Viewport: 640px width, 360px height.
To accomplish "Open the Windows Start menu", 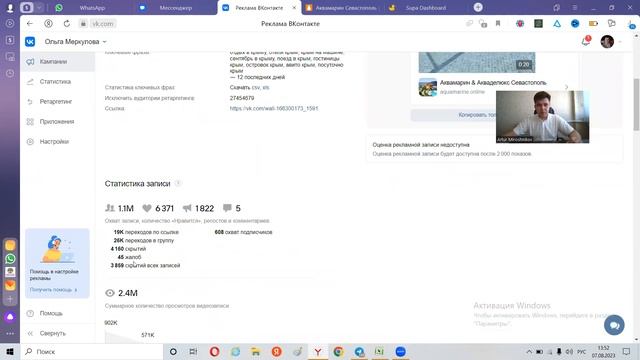I will [x=10, y=351].
